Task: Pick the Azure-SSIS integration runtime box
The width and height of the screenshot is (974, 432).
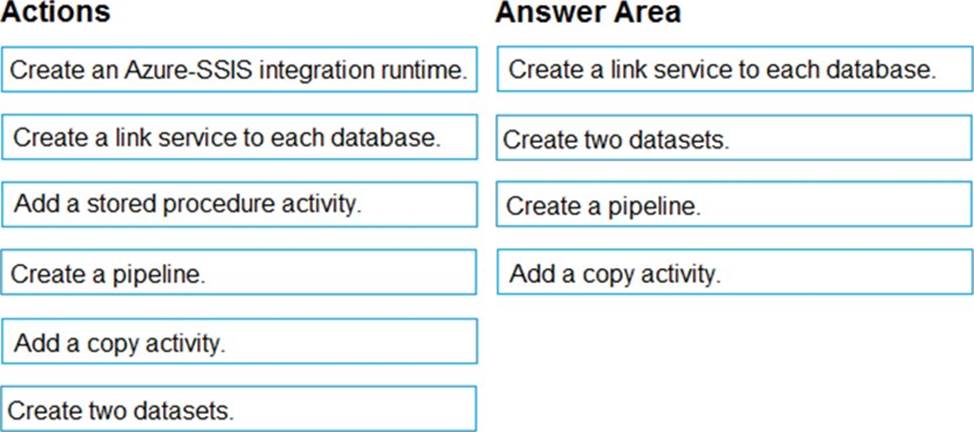Action: click(239, 71)
